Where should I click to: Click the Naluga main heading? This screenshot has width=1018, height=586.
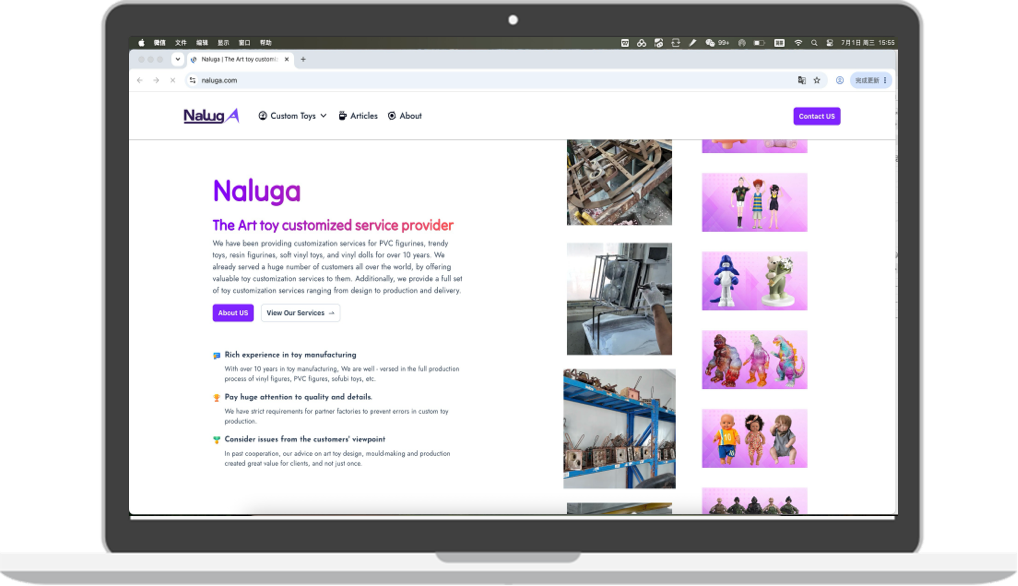click(257, 191)
